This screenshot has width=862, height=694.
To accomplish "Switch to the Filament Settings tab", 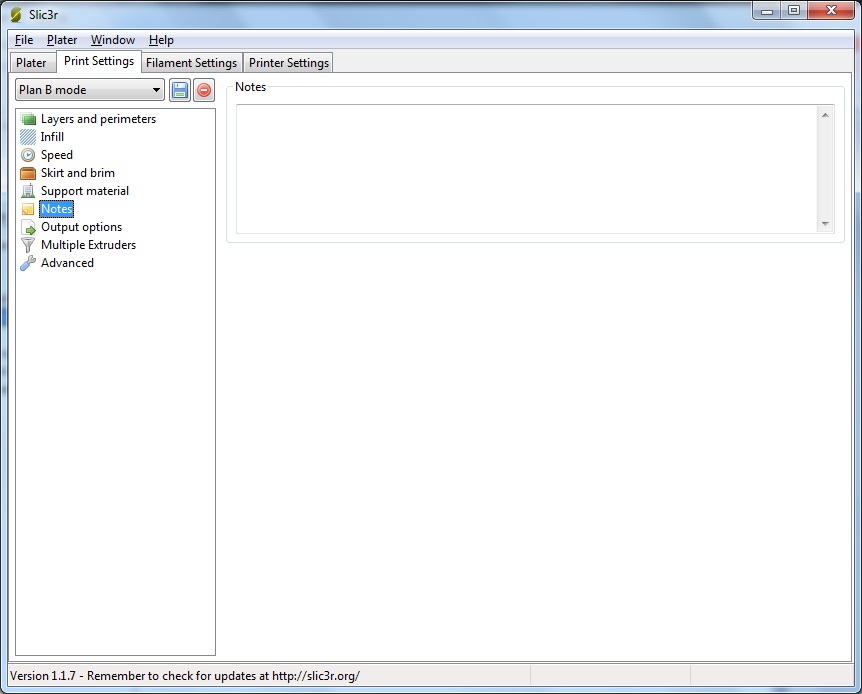I will click(191, 63).
